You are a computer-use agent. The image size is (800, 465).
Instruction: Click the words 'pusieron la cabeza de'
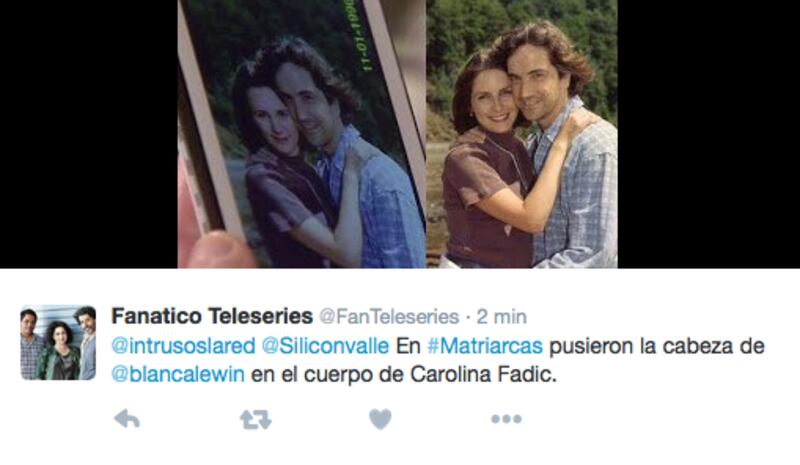coord(657,346)
